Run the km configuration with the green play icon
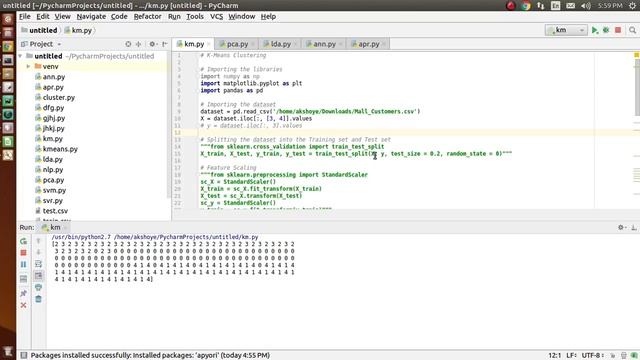Screen dimensions: 640x360 pos(595,30)
